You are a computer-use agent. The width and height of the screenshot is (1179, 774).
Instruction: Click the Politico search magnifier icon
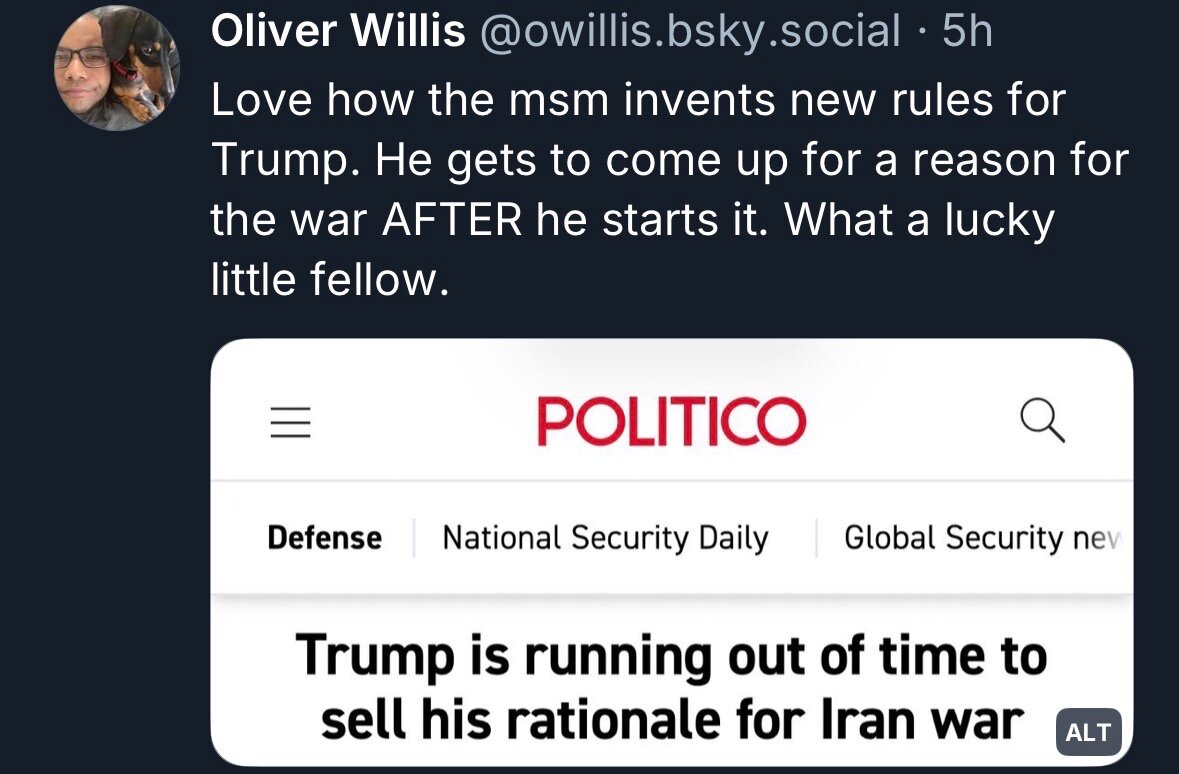pyautogui.click(x=1042, y=421)
